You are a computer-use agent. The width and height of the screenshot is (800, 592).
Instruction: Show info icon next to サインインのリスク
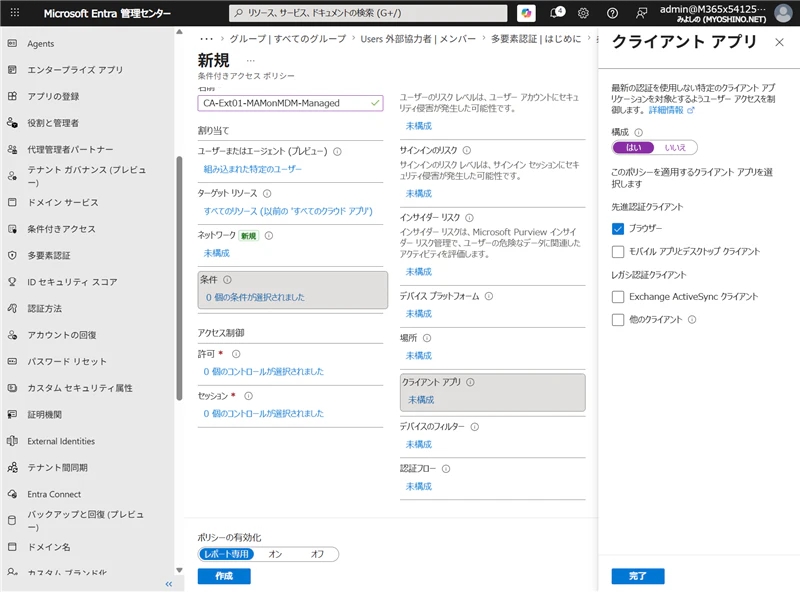click(467, 150)
